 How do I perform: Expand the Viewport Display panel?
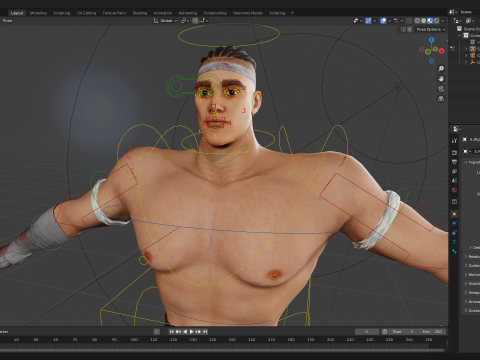[x=466, y=292]
